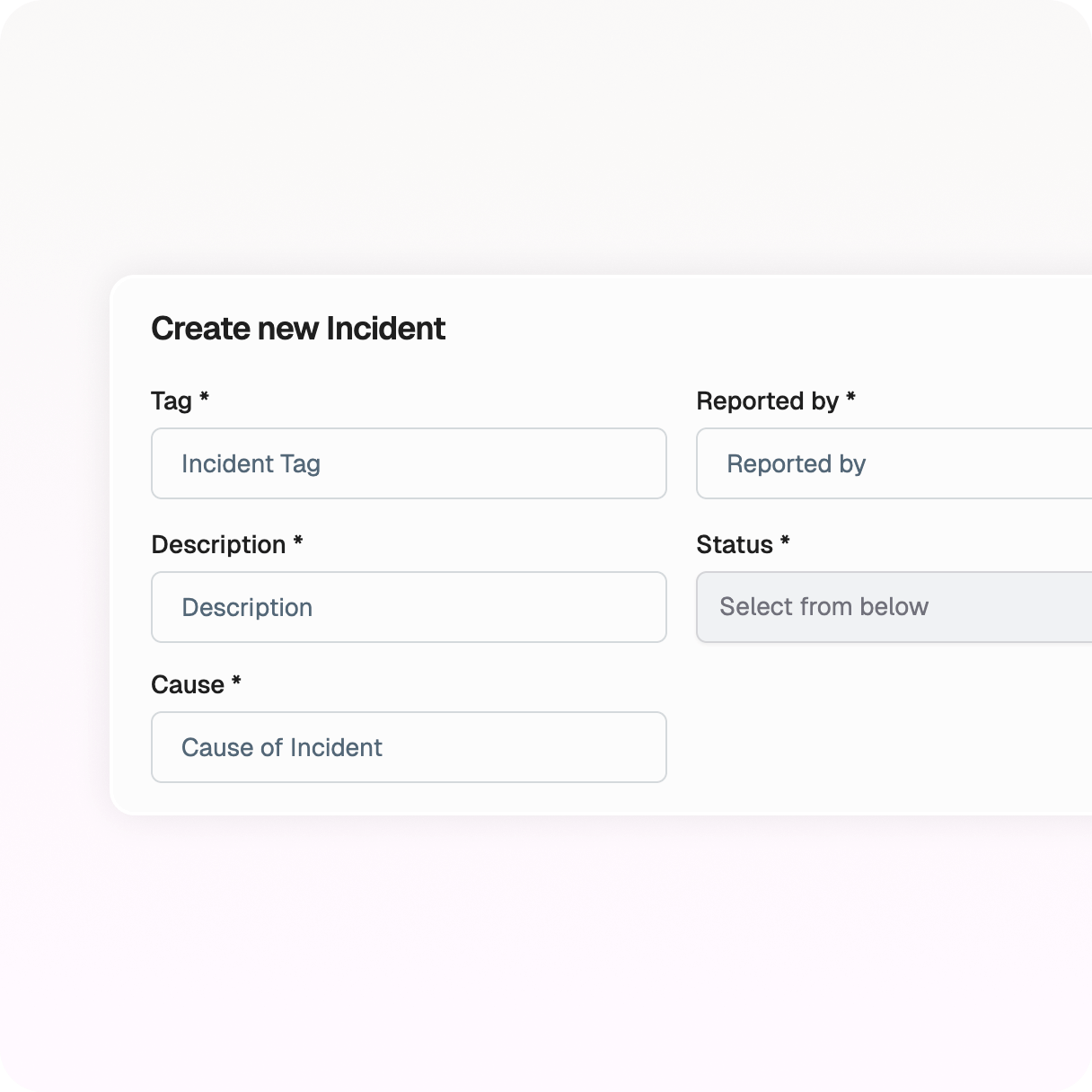Click the asterisk next to Cause label
1092x1092 pixels.
[236, 681]
